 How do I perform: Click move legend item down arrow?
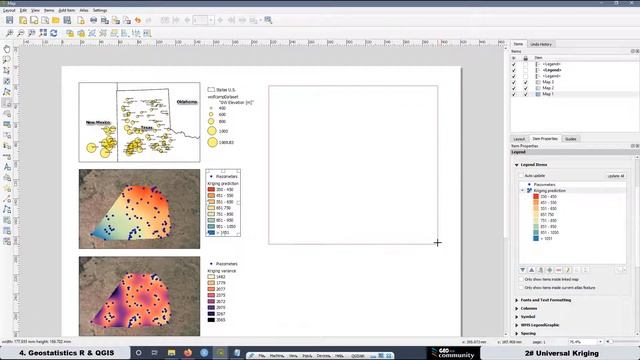click(x=522, y=270)
